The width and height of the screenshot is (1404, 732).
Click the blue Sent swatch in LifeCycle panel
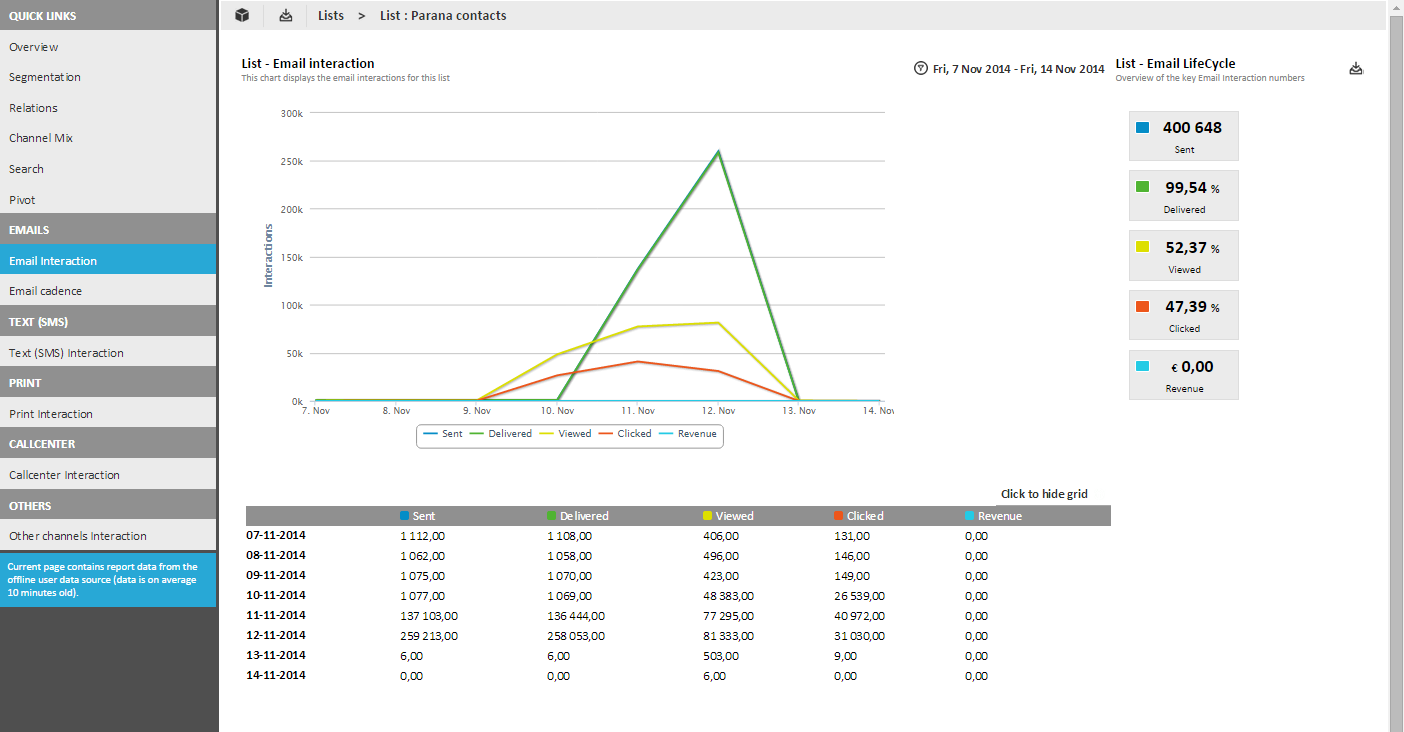(x=1142, y=128)
